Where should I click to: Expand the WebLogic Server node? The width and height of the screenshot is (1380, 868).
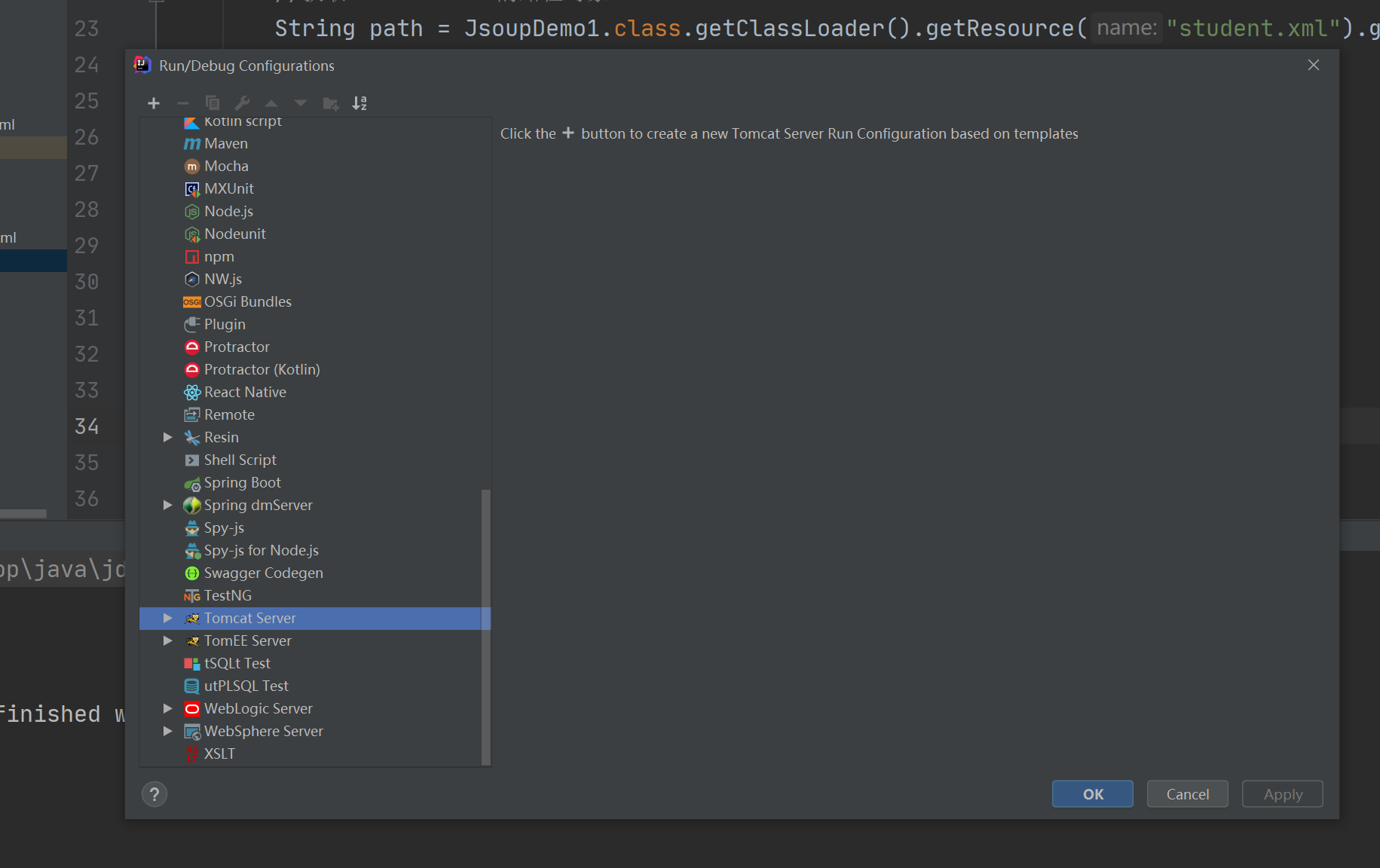(168, 708)
